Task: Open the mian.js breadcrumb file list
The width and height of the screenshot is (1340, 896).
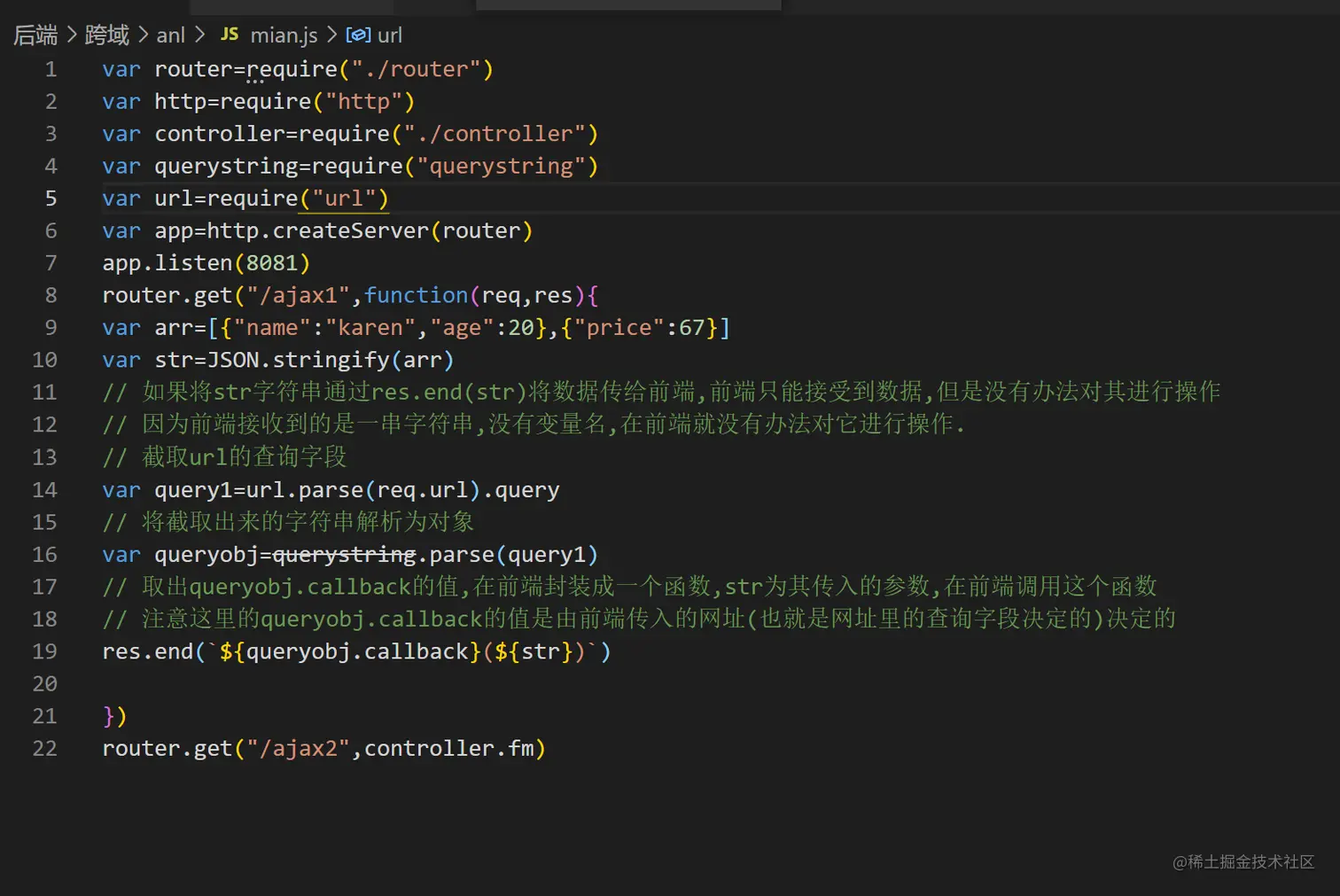Action: [284, 35]
